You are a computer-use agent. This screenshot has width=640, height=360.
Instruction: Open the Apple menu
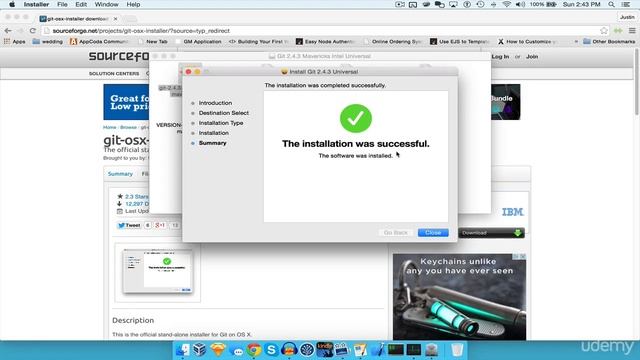pyautogui.click(x=12, y=4)
